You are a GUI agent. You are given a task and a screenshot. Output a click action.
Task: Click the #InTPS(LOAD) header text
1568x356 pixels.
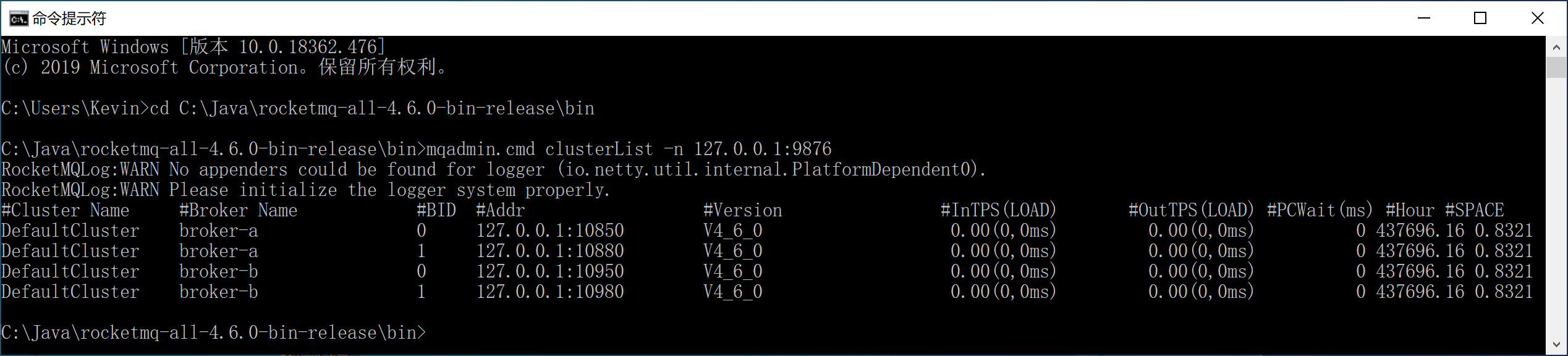click(x=999, y=210)
